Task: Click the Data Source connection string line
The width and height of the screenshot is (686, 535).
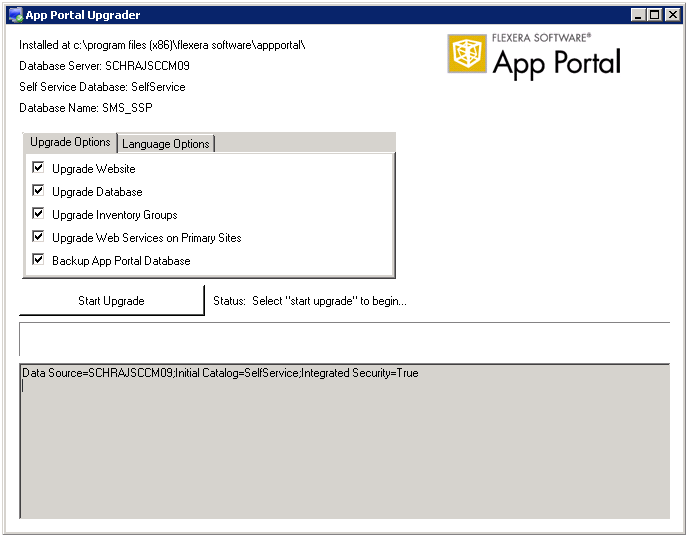Action: [220, 373]
